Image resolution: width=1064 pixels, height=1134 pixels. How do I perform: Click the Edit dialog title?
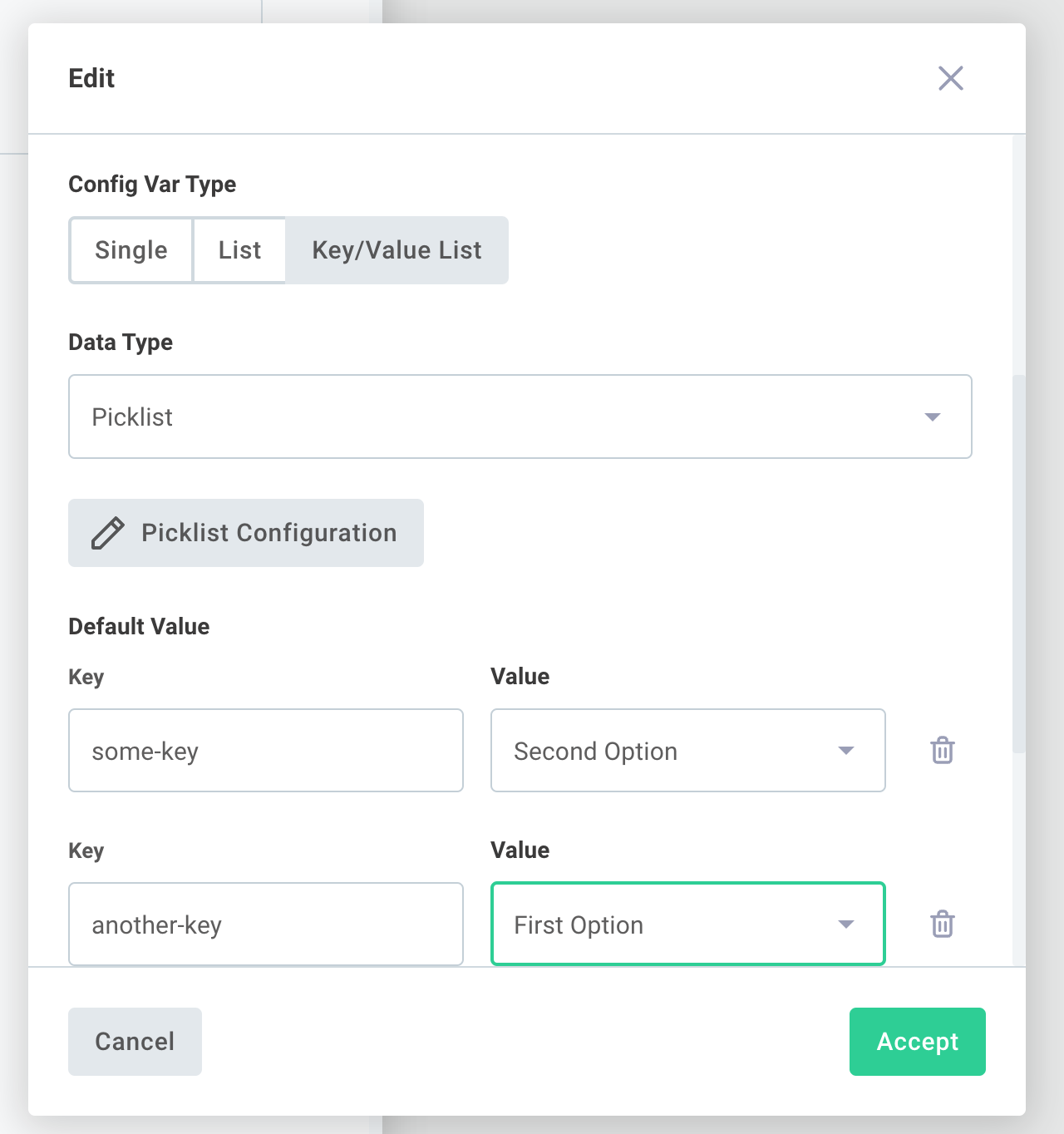(91, 78)
